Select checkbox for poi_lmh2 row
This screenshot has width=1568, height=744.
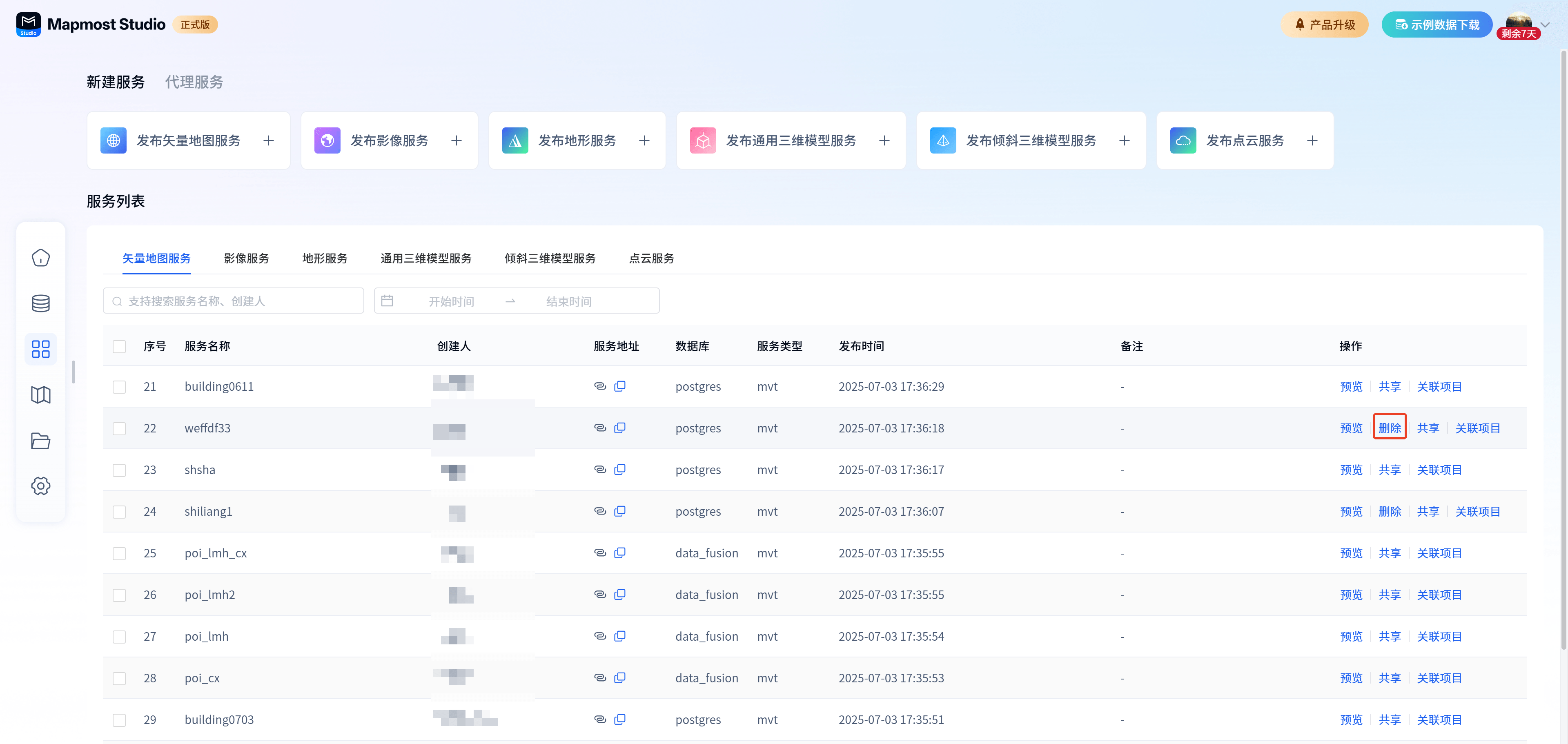[119, 595]
